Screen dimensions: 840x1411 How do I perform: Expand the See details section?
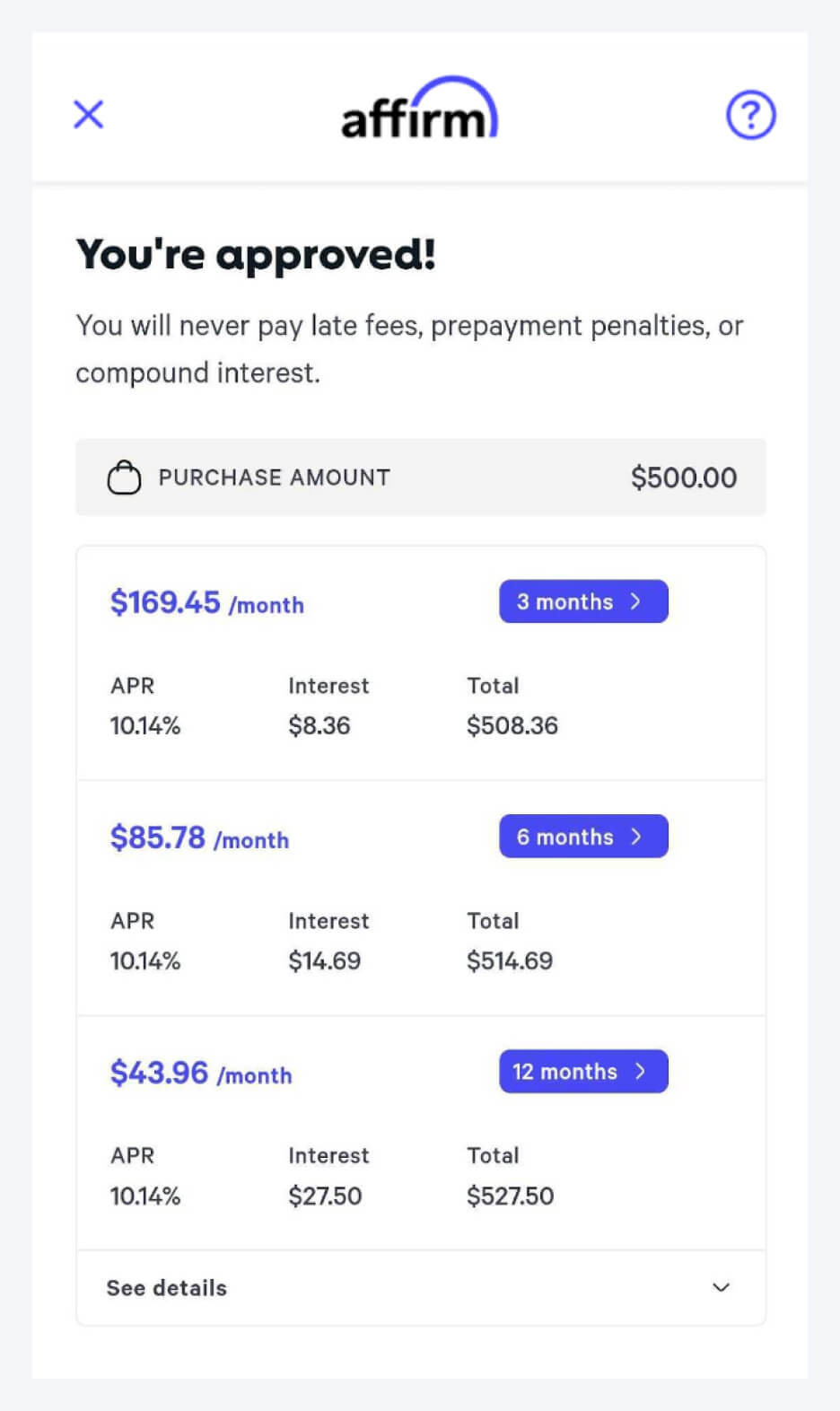point(167,1288)
